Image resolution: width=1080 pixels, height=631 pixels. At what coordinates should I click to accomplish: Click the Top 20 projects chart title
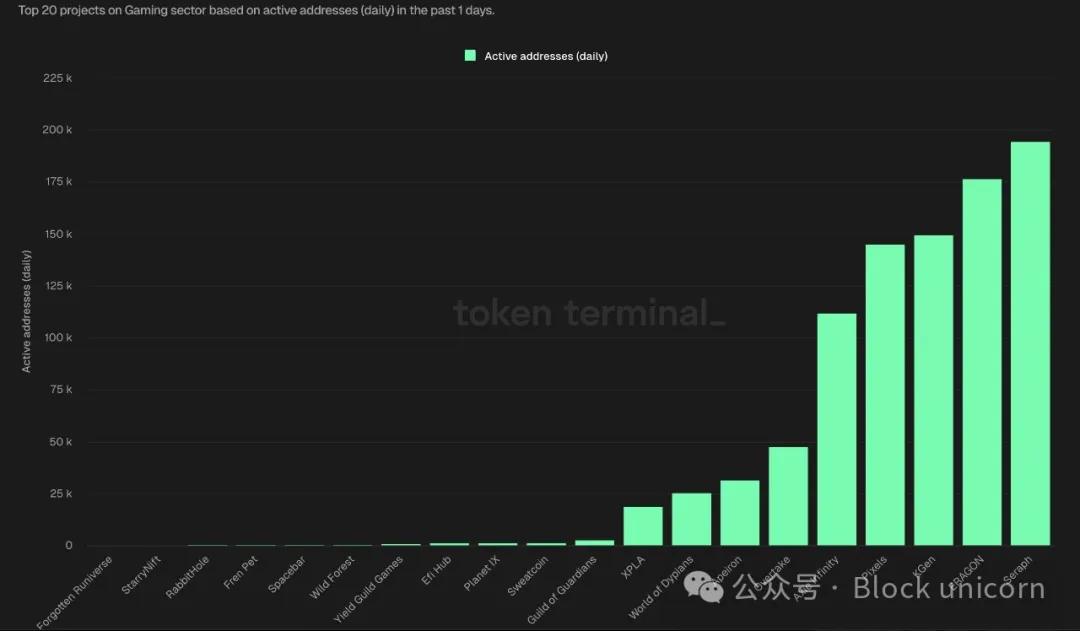pyautogui.click(x=256, y=10)
